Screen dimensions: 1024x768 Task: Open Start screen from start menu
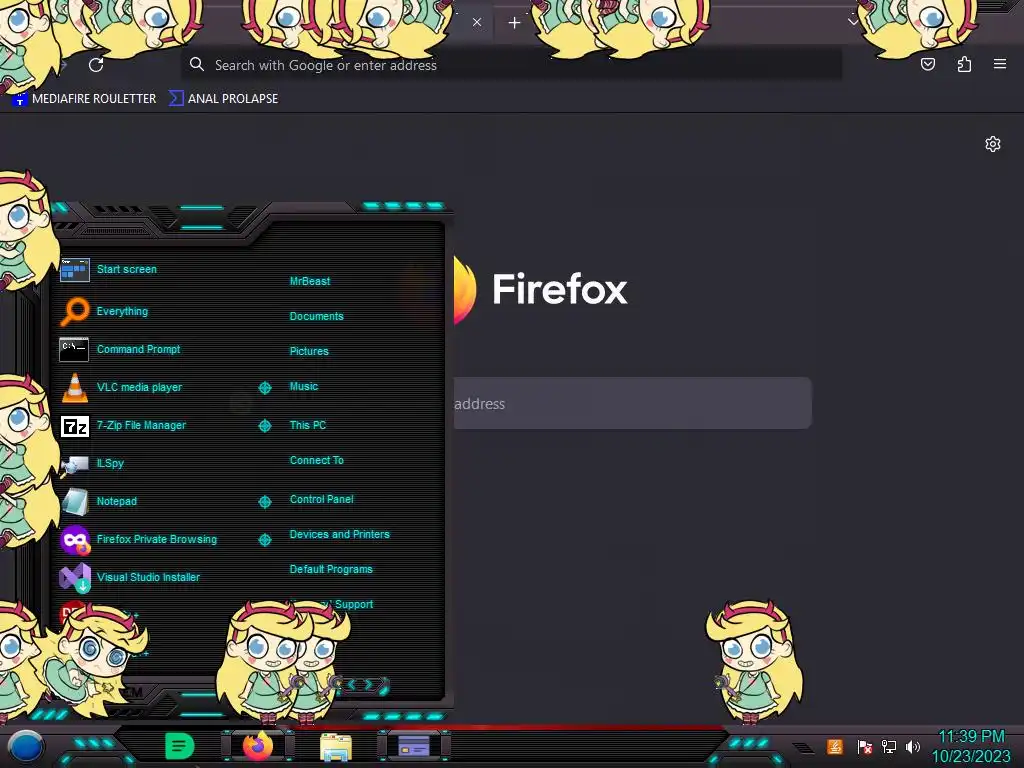(127, 269)
